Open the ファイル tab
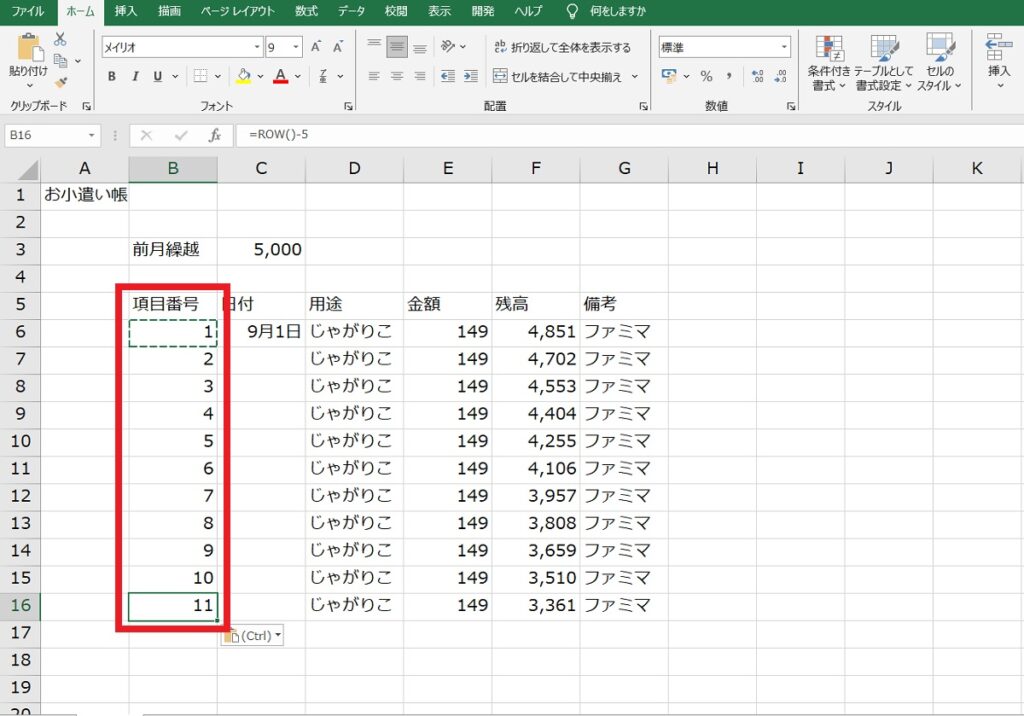 pyautogui.click(x=27, y=11)
